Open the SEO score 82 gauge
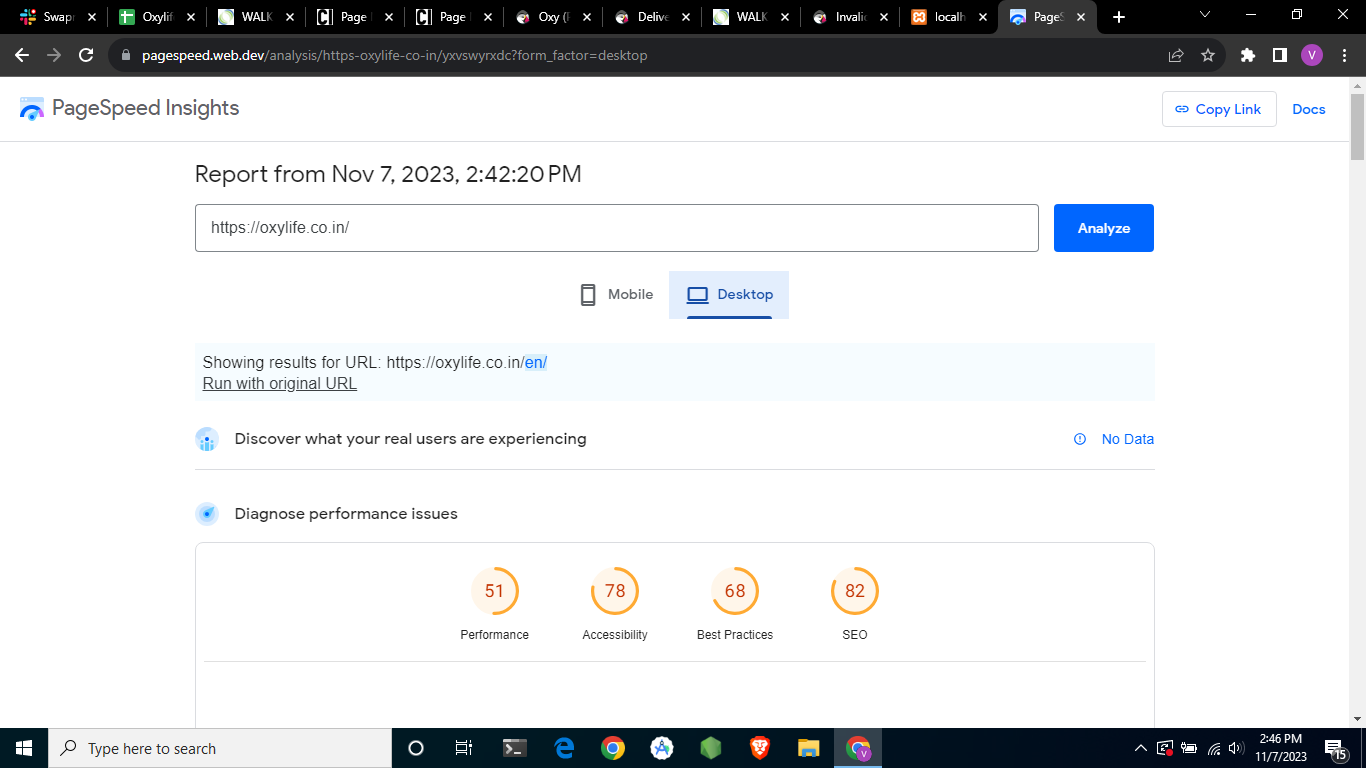Screen dimensions: 1366x768 [855, 591]
